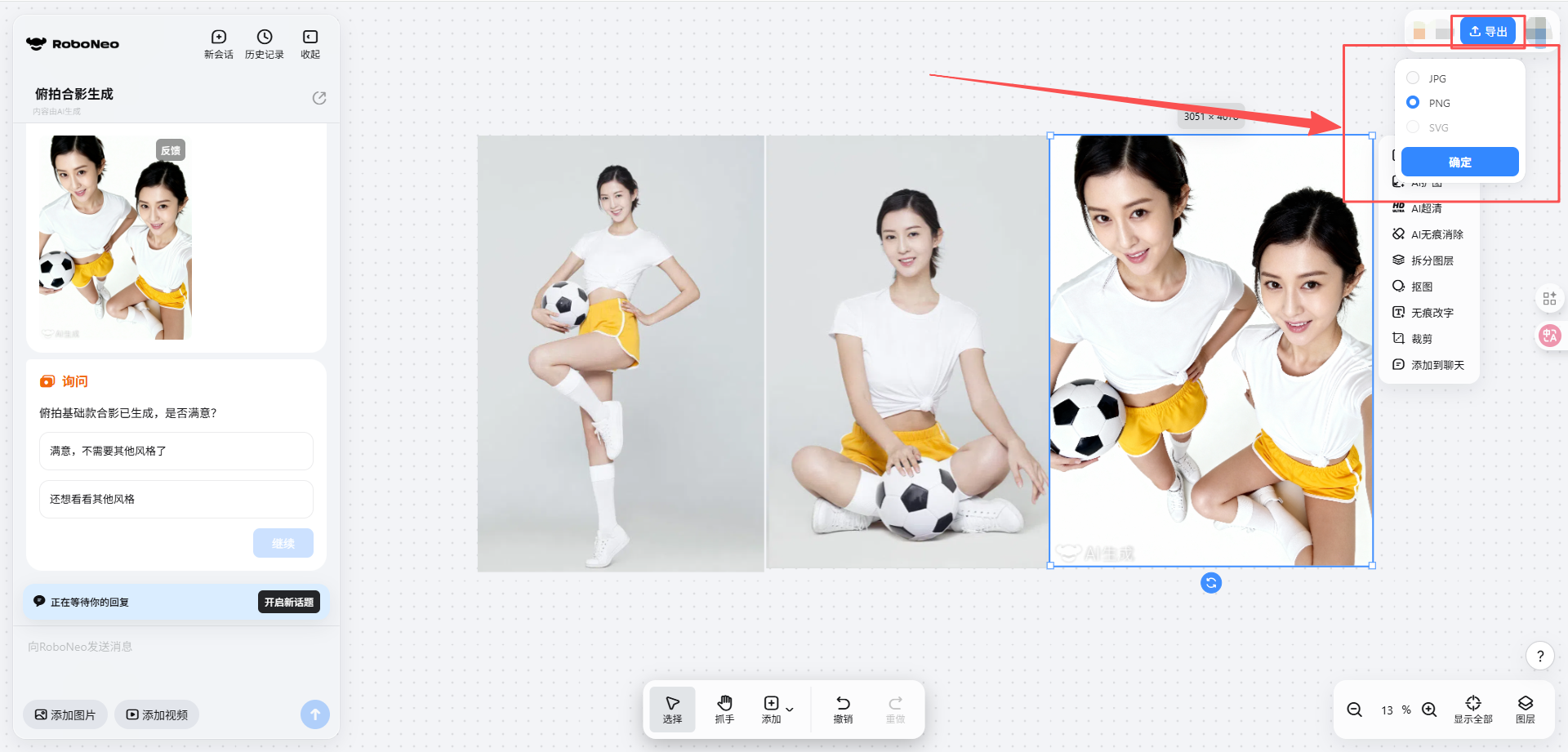Viewport: 1568px width, 752px height.
Task: Click the undo (撤销) icon
Action: 843,704
